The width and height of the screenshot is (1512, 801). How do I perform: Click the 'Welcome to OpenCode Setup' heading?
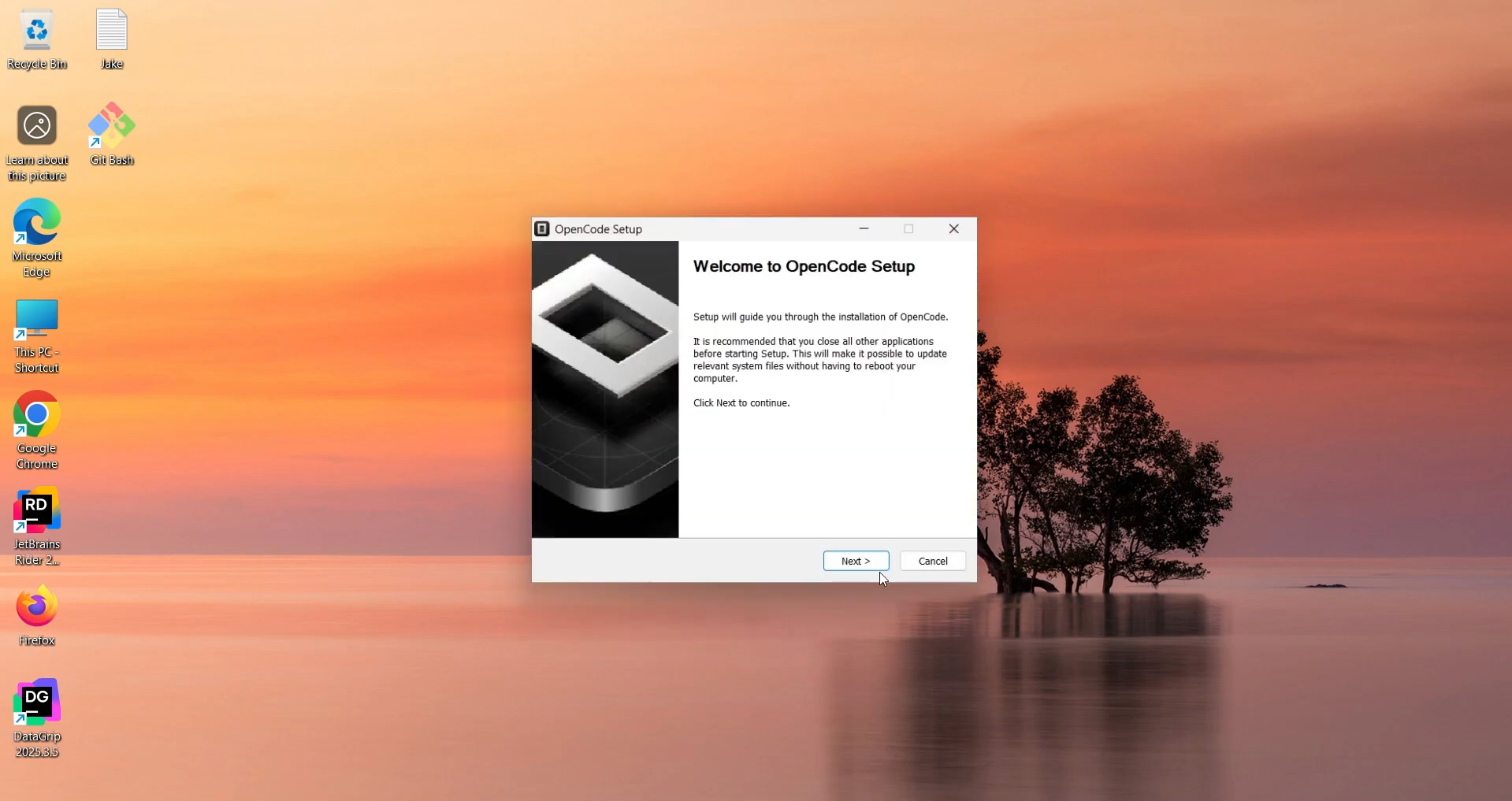pyautogui.click(x=804, y=266)
